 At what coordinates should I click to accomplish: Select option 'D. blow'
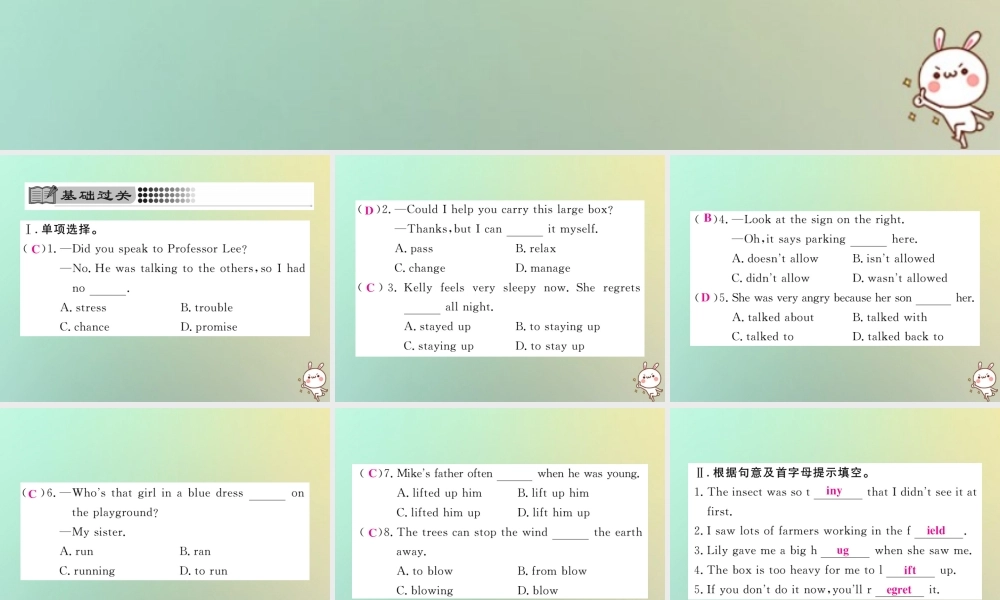click(x=537, y=591)
